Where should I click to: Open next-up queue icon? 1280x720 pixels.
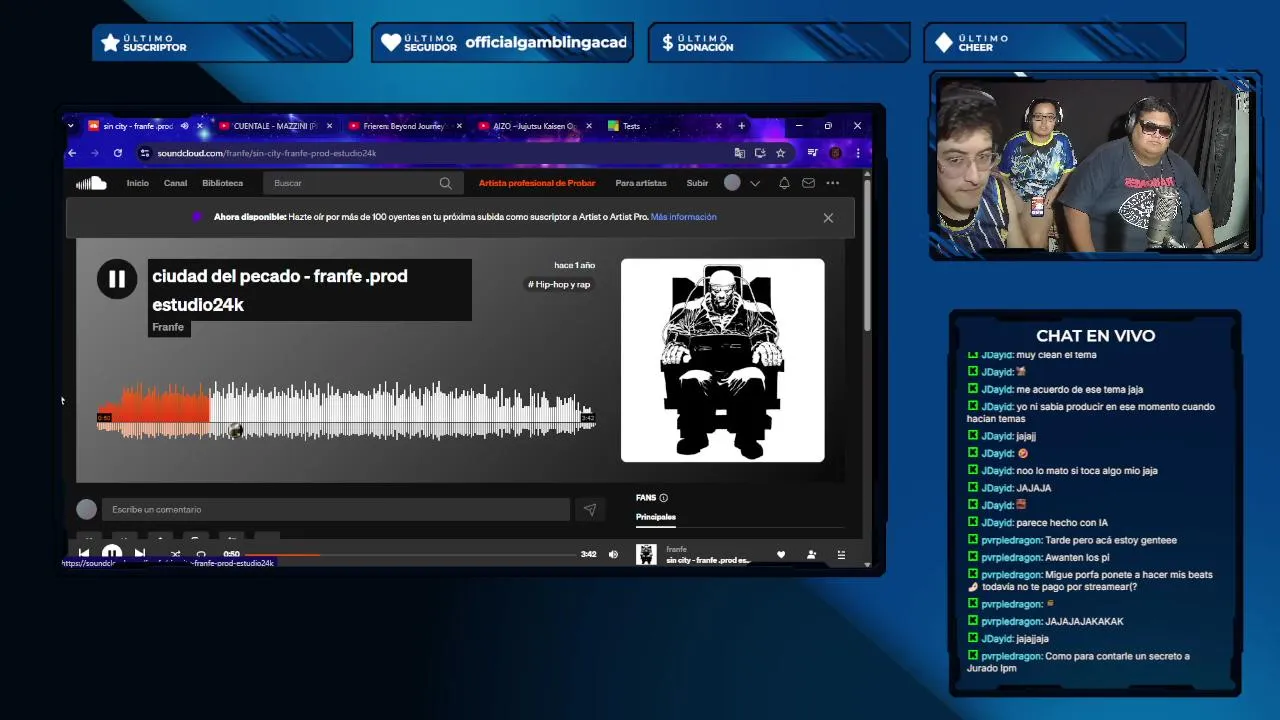click(x=841, y=554)
